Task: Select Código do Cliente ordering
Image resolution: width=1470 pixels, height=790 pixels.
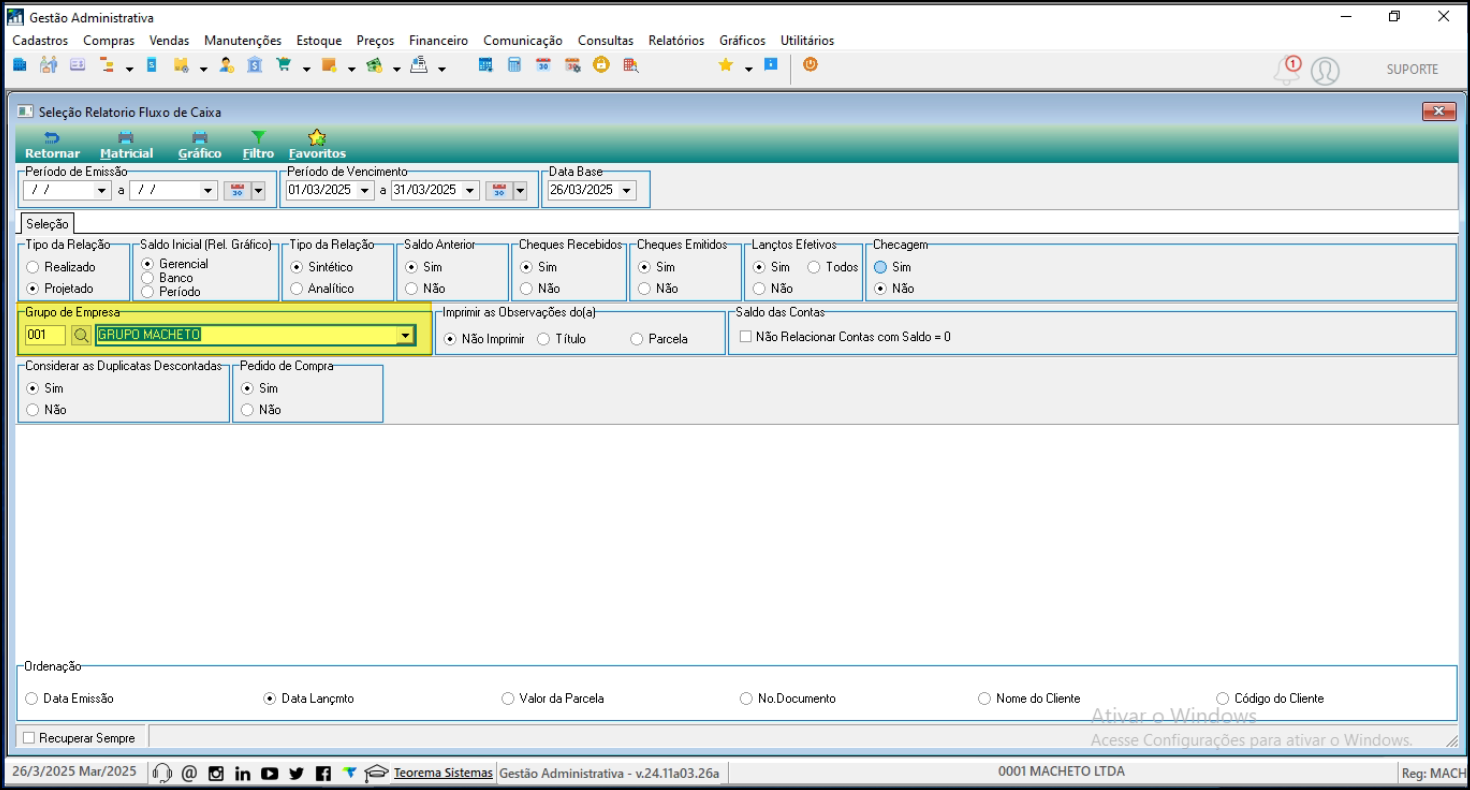Action: coord(1222,699)
